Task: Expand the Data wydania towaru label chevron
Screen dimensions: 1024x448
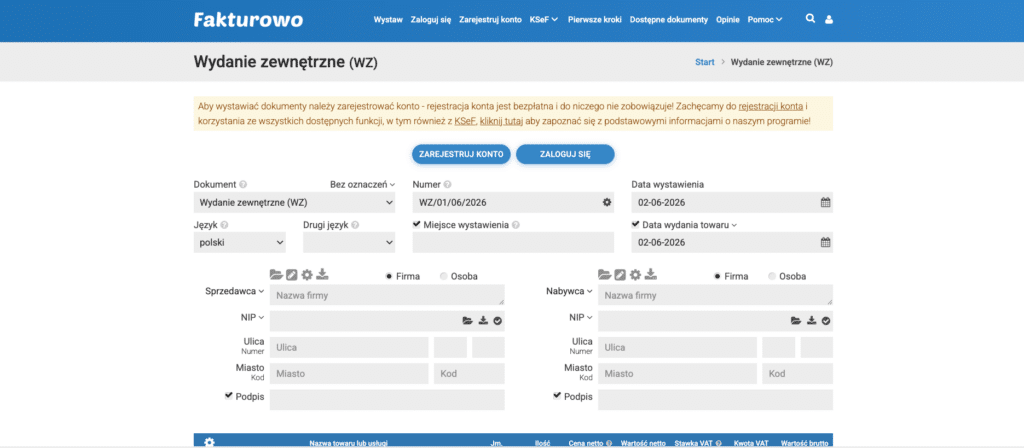Action: click(x=734, y=225)
